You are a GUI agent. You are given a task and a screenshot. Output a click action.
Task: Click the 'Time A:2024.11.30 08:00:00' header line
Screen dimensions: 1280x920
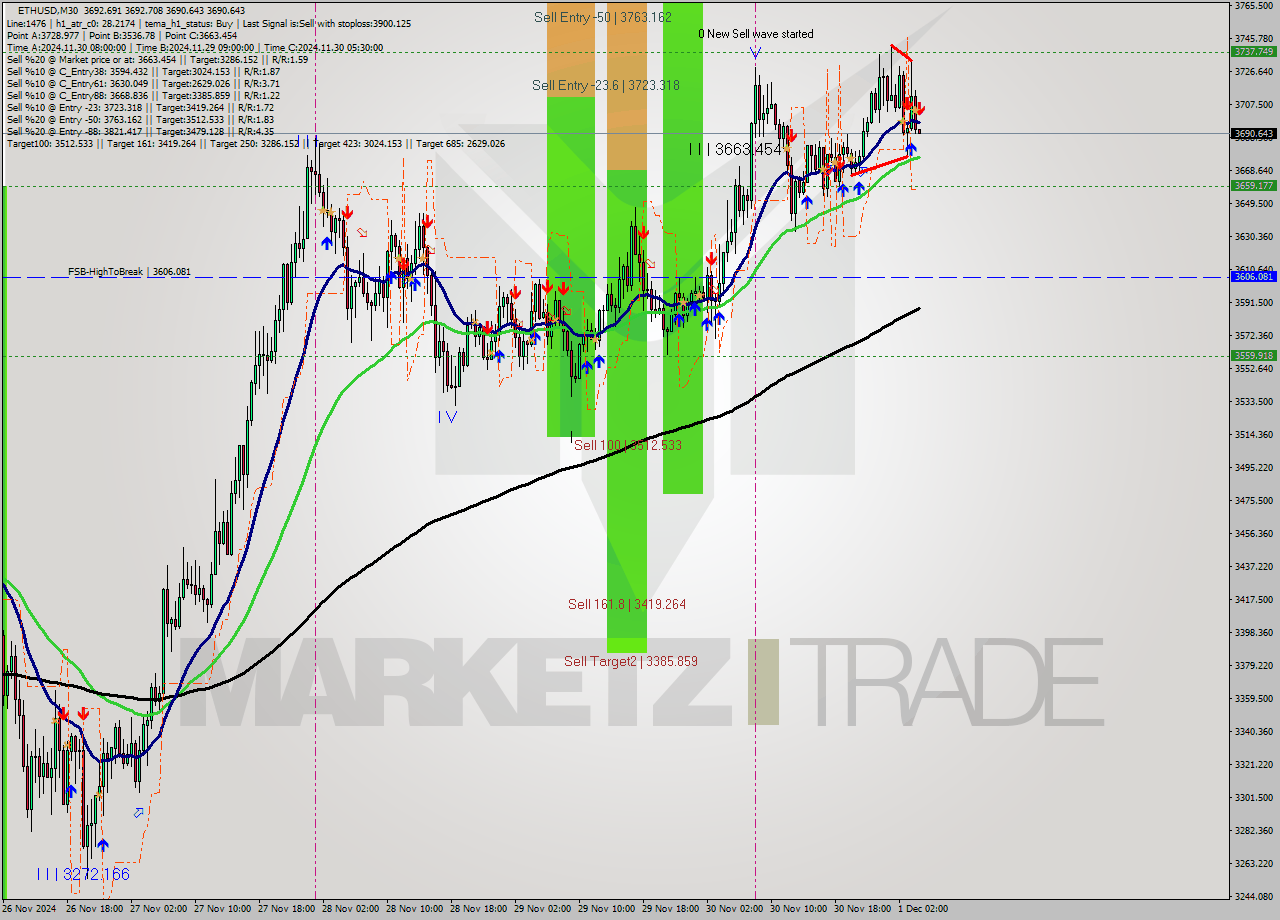tap(195, 47)
